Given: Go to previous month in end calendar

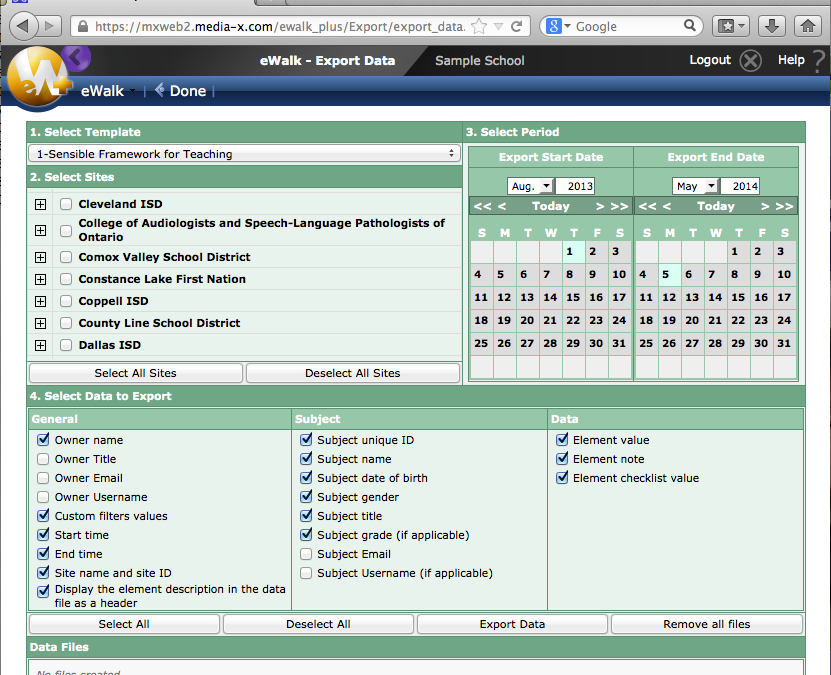Looking at the screenshot, I should (667, 206).
